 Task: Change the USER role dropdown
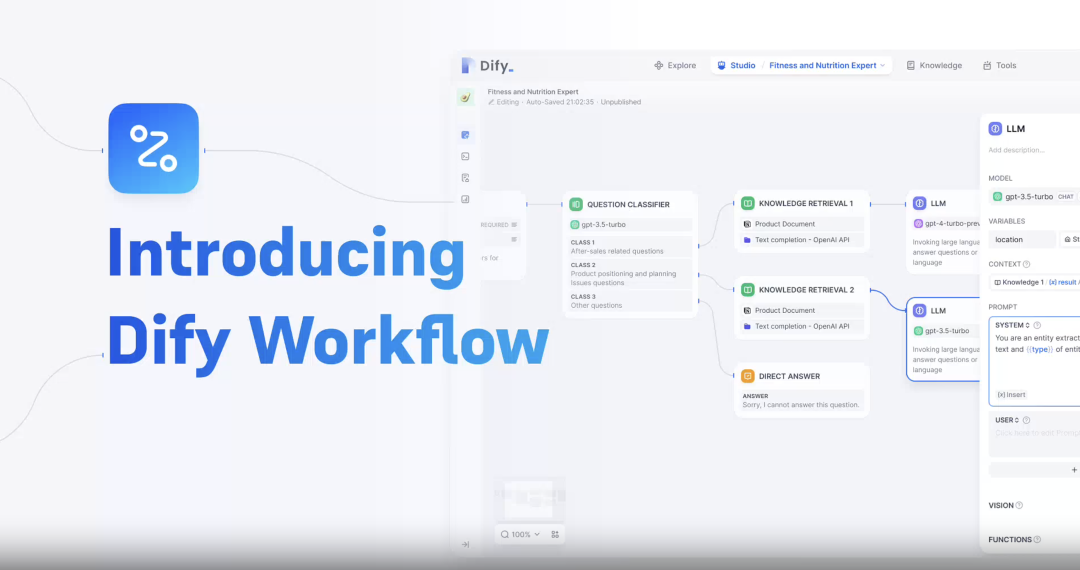pyautogui.click(x=1007, y=420)
